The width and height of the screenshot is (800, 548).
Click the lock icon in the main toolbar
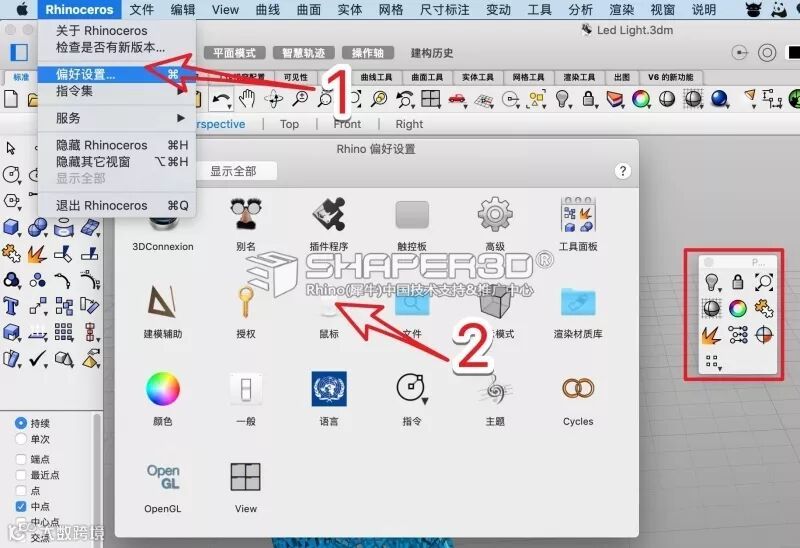(x=588, y=98)
